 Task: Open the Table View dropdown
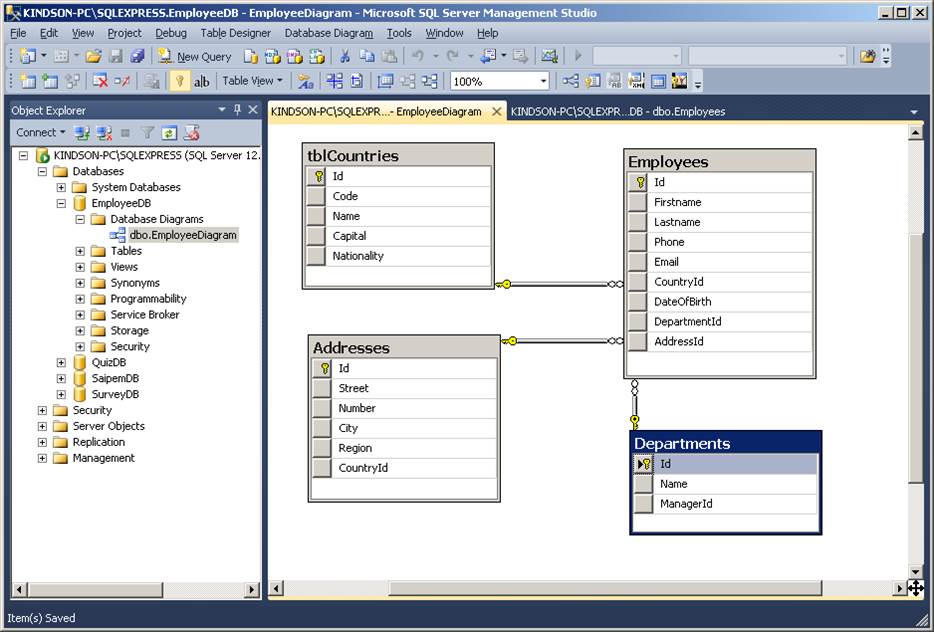pyautogui.click(x=251, y=81)
